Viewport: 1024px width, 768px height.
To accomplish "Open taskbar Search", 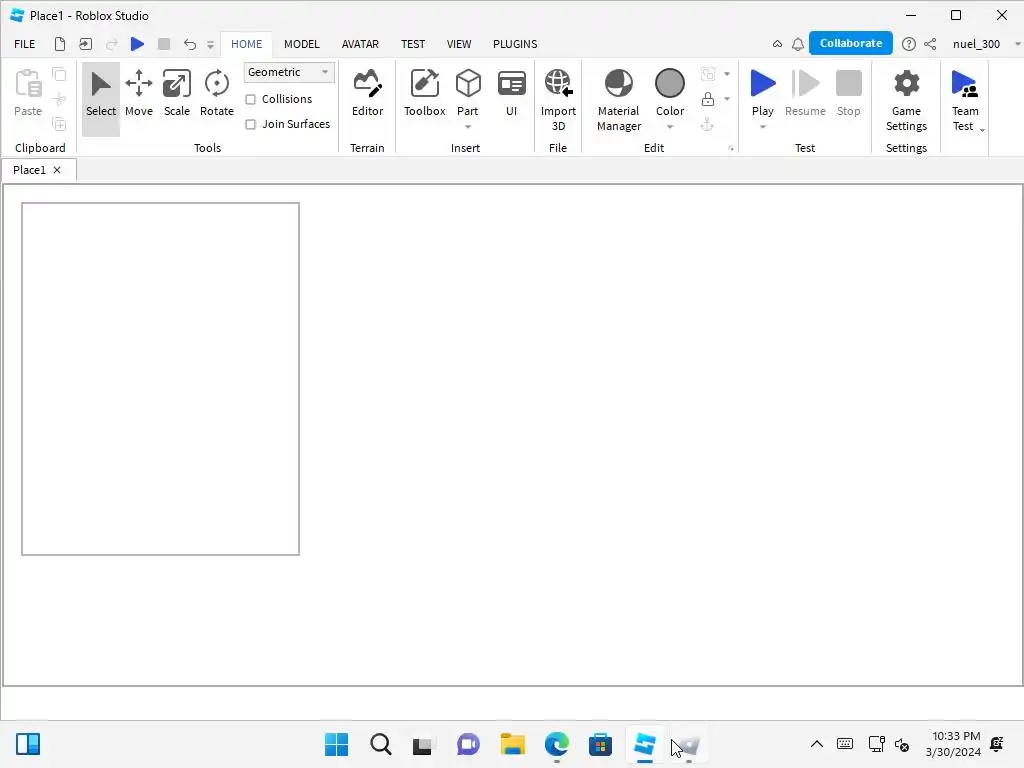I will point(380,744).
